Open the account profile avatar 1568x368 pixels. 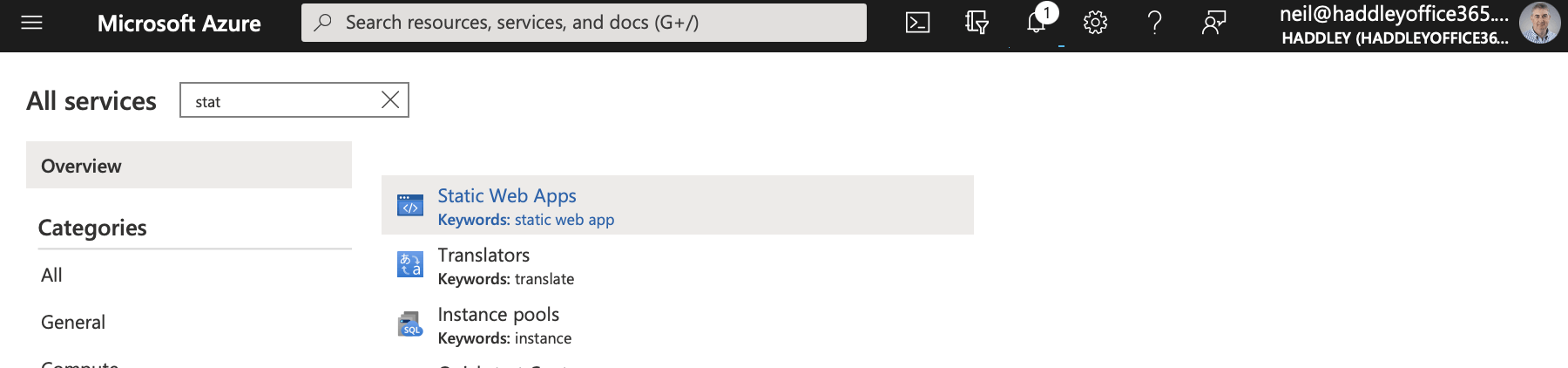[x=1539, y=24]
